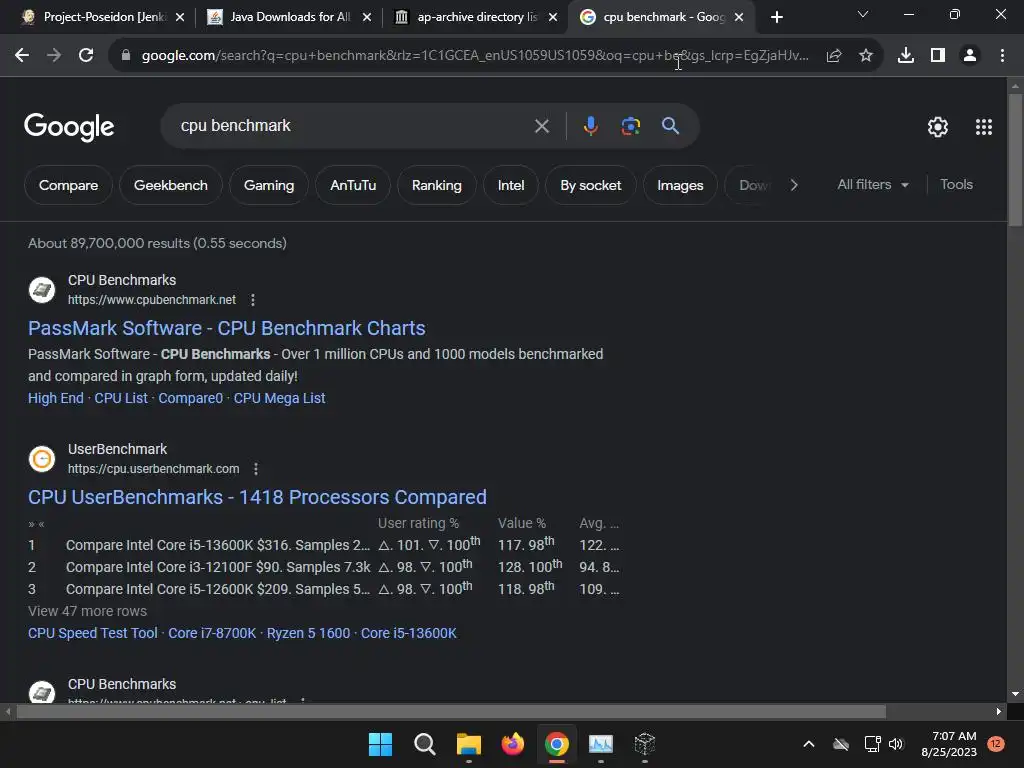Open File Explorer from taskbar

pyautogui.click(x=468, y=744)
